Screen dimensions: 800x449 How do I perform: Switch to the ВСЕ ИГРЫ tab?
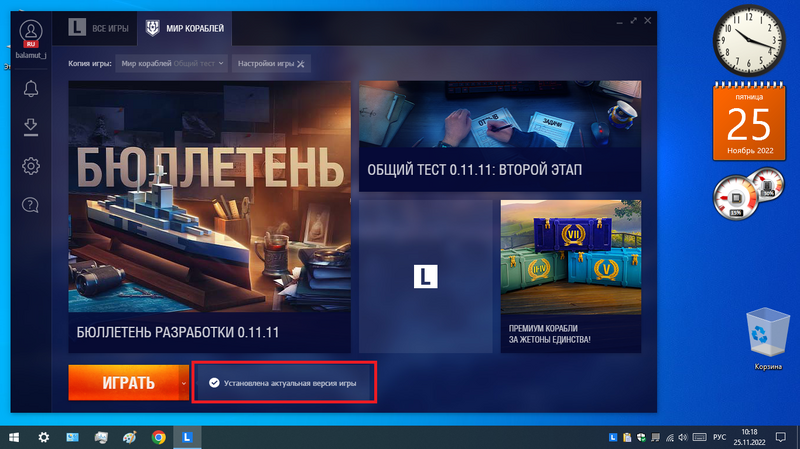coord(99,28)
